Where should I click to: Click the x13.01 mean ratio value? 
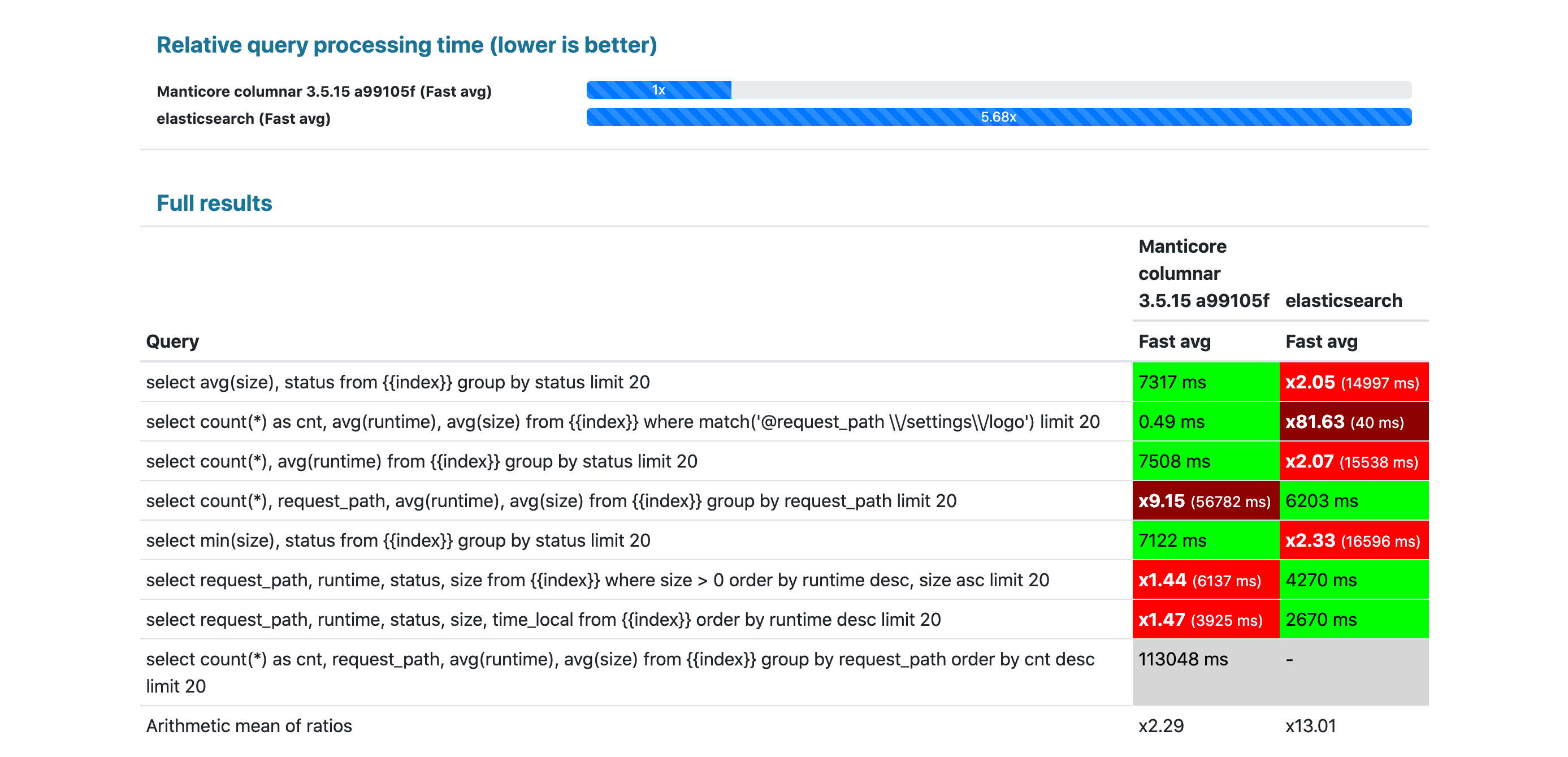[x=1310, y=726]
